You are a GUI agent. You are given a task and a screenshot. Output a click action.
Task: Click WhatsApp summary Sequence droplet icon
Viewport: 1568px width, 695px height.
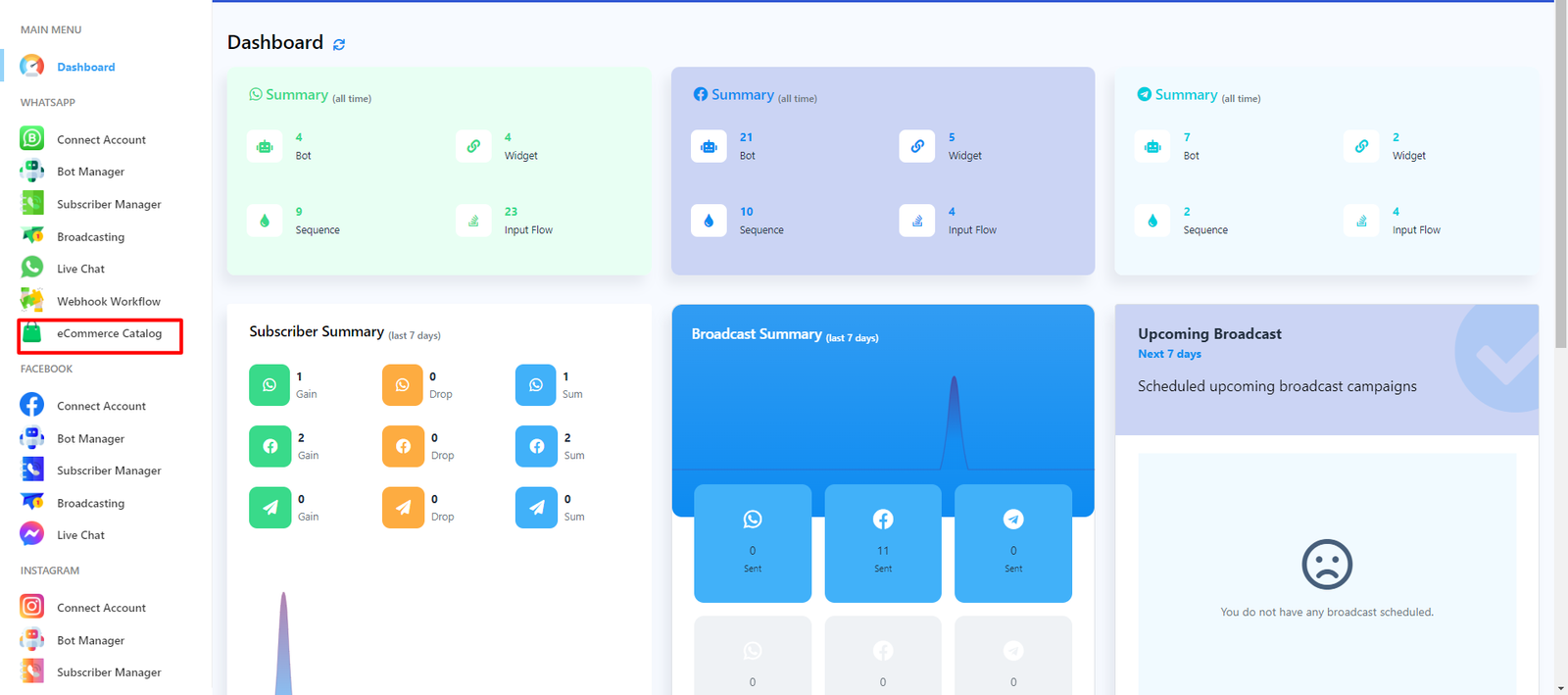tap(265, 221)
